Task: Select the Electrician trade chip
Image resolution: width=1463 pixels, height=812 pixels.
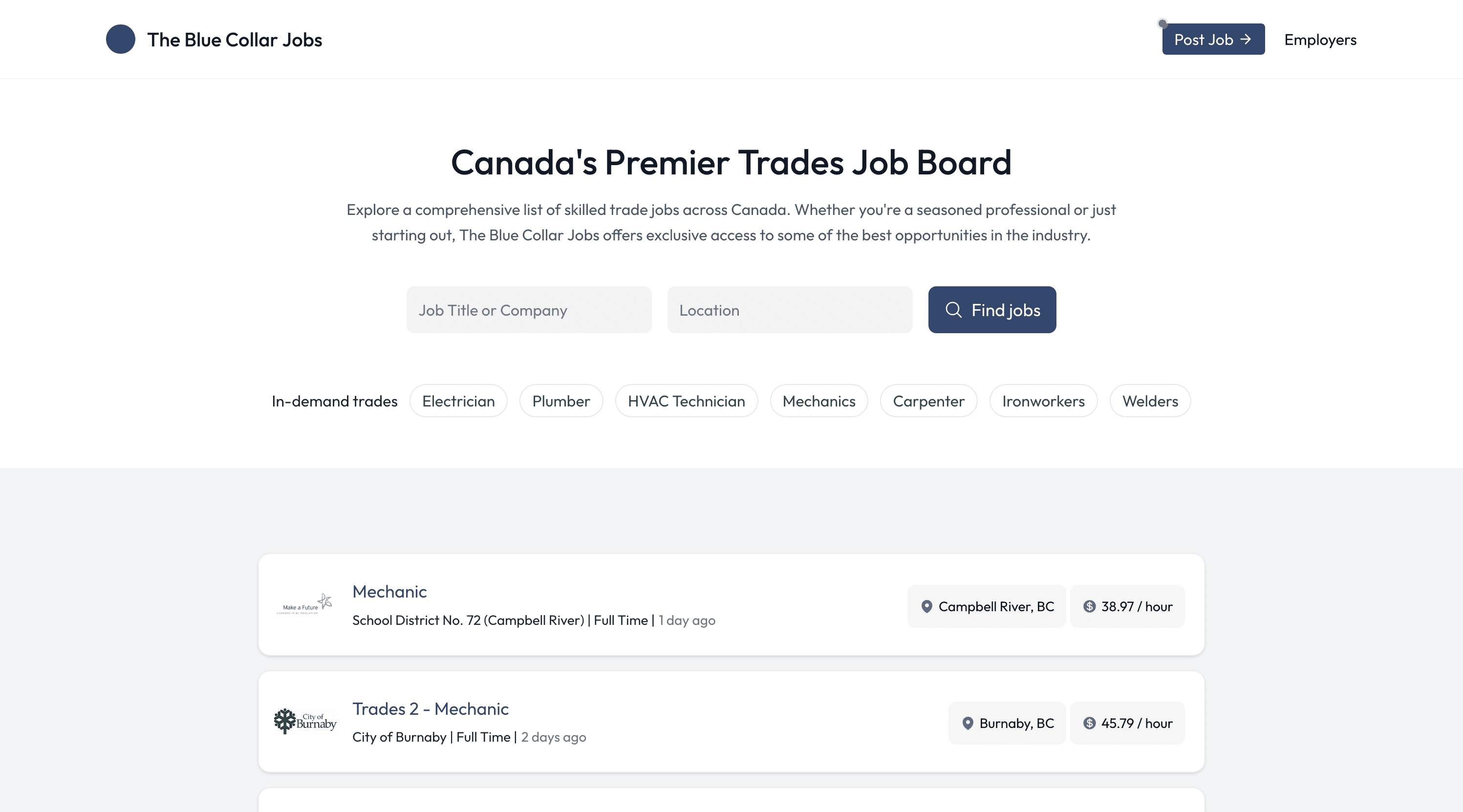Action: coord(458,401)
